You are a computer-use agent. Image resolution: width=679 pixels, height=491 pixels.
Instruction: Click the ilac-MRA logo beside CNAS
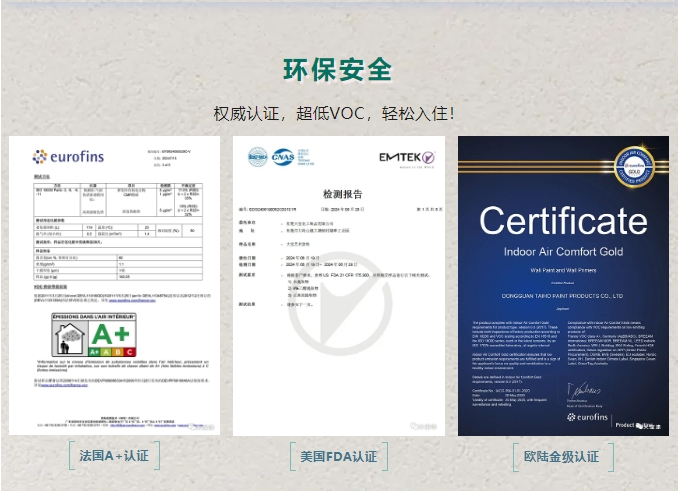259,156
